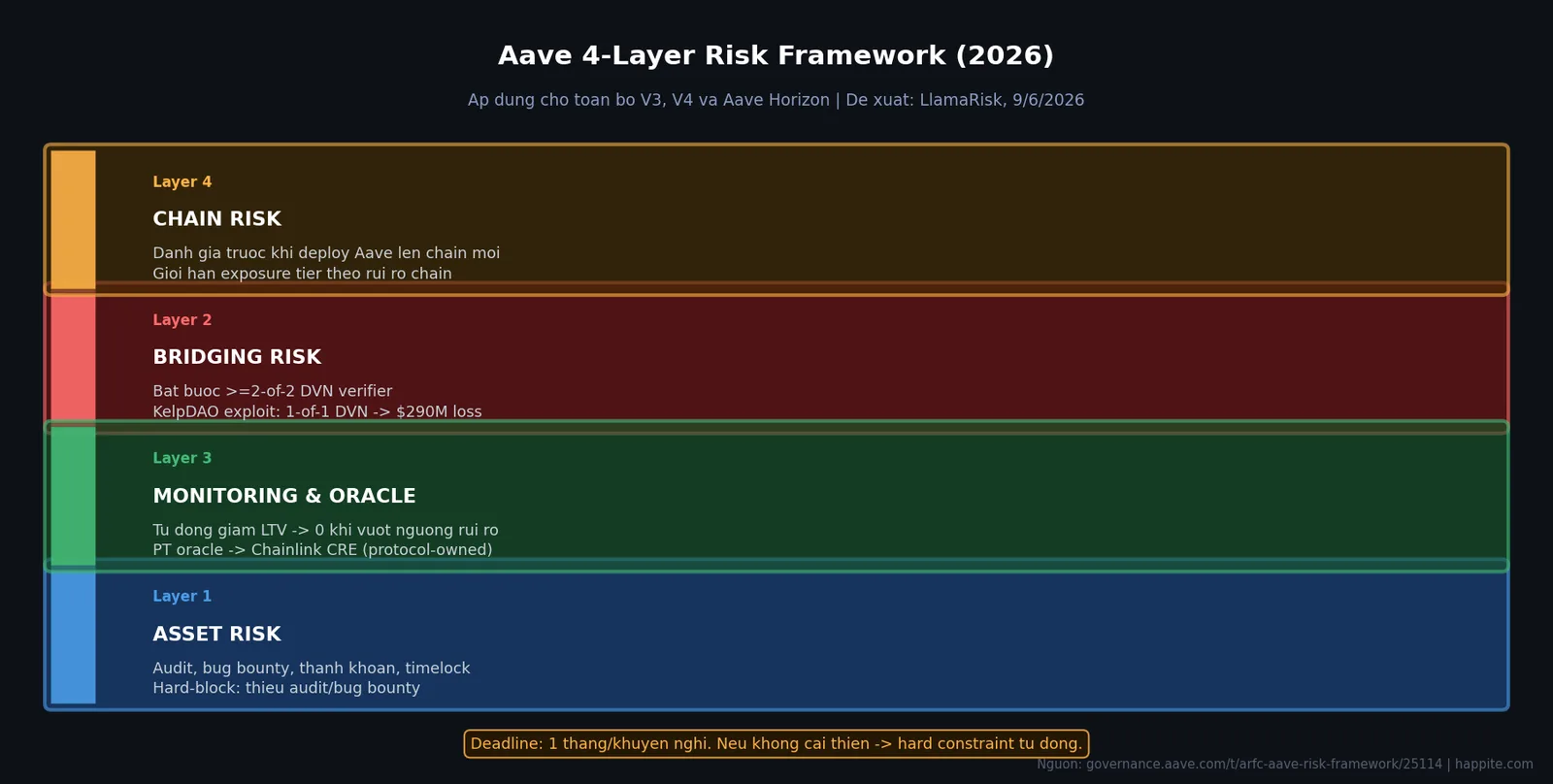
Task: Click text "Bat buoc >=2-of-2 DVN verifier"
Action: (272, 391)
